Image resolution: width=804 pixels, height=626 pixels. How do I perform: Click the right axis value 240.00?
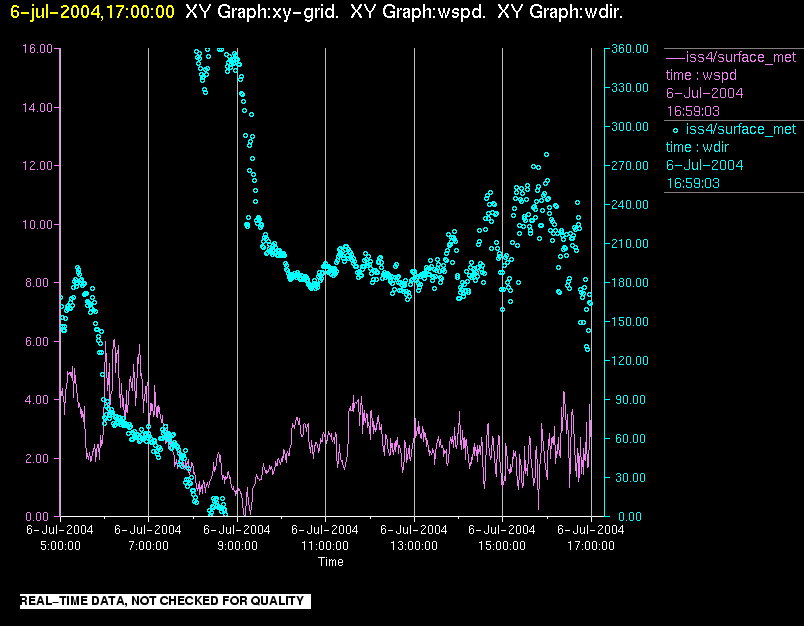click(x=630, y=205)
